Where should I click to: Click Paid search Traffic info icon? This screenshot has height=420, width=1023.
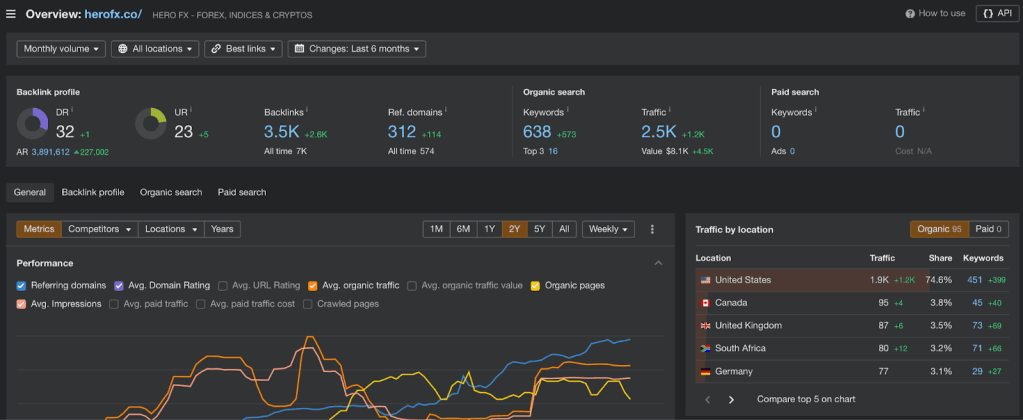pos(924,110)
